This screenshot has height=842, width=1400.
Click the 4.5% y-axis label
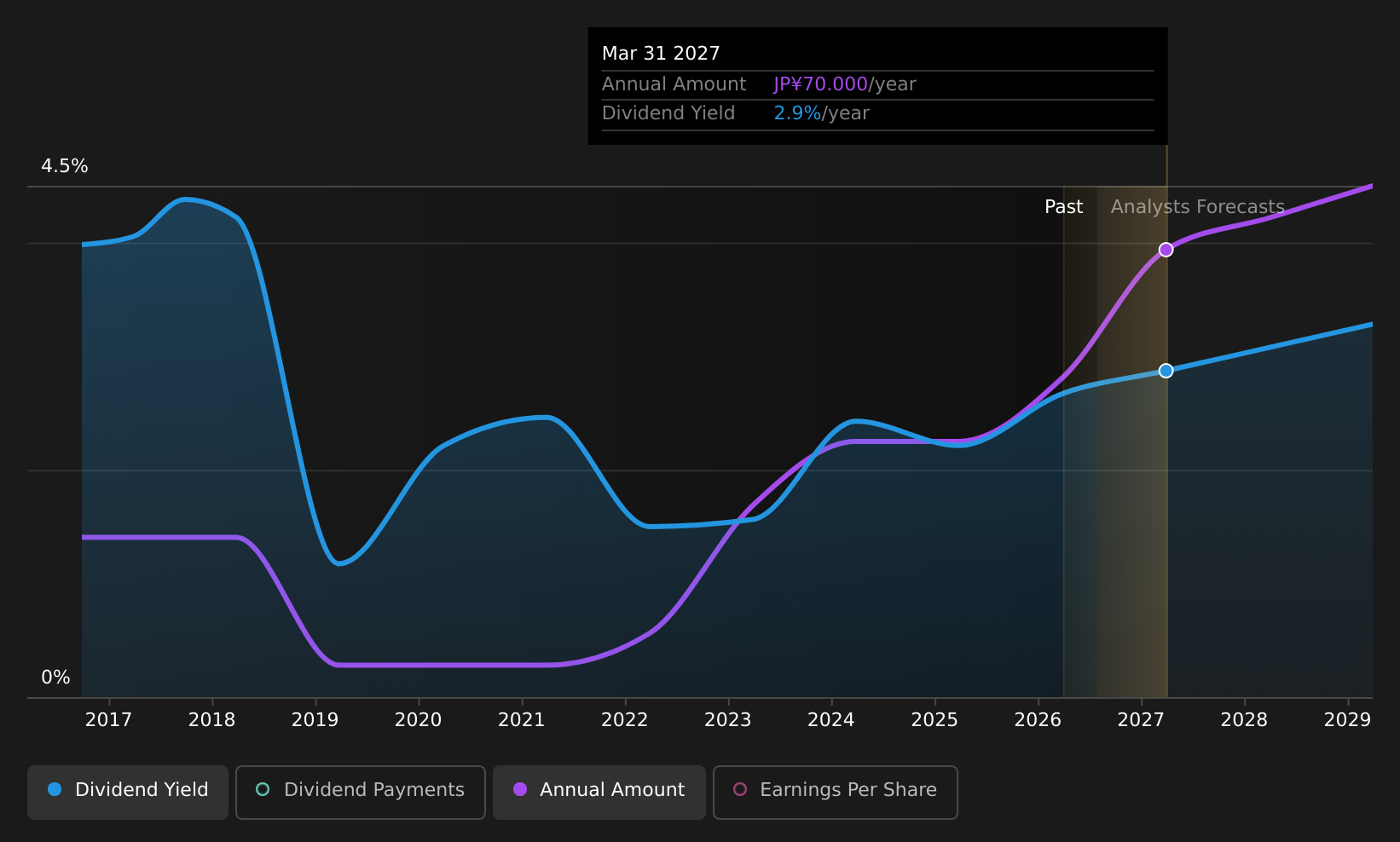coord(65,166)
